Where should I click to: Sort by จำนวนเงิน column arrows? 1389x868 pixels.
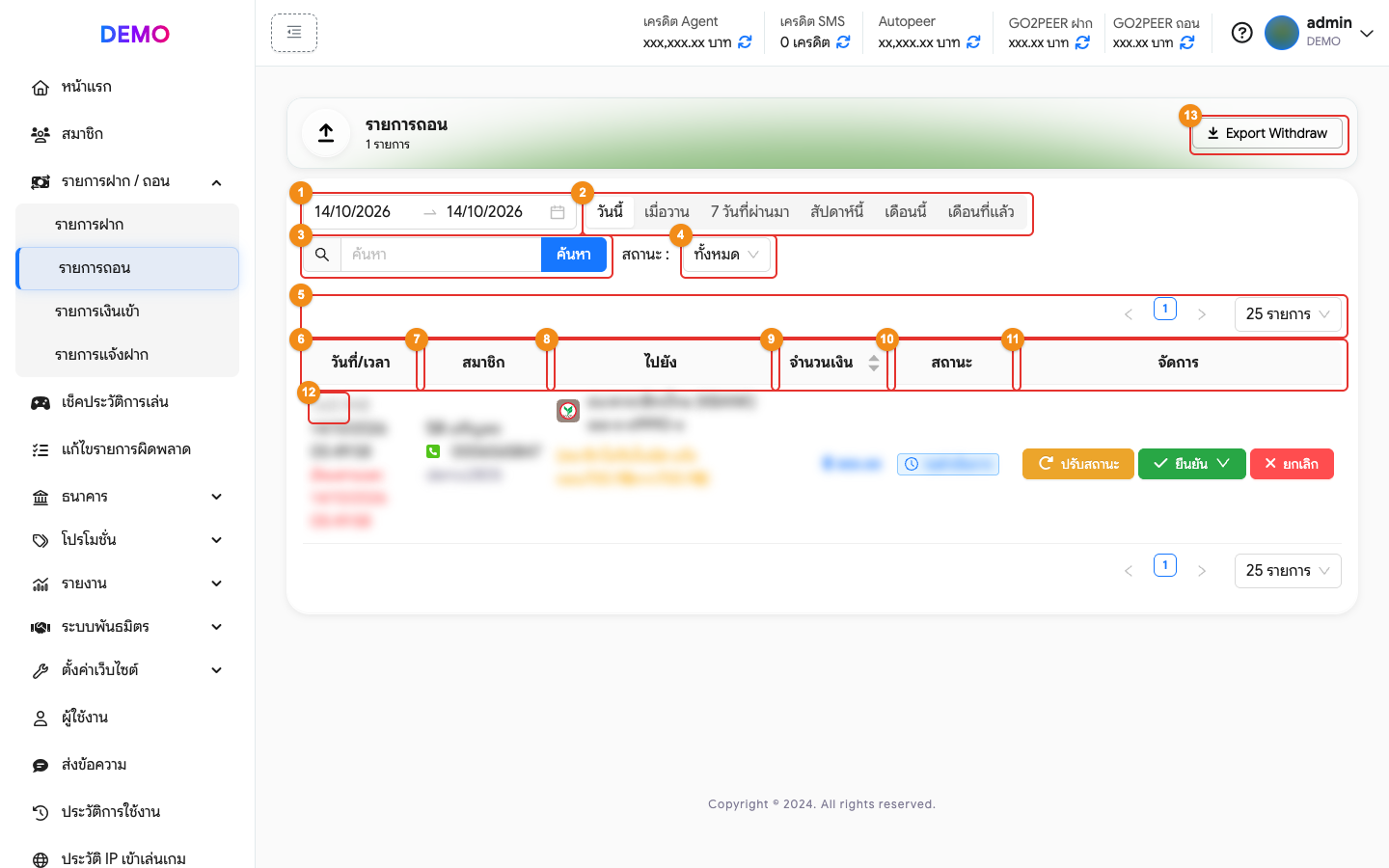pyautogui.click(x=874, y=363)
